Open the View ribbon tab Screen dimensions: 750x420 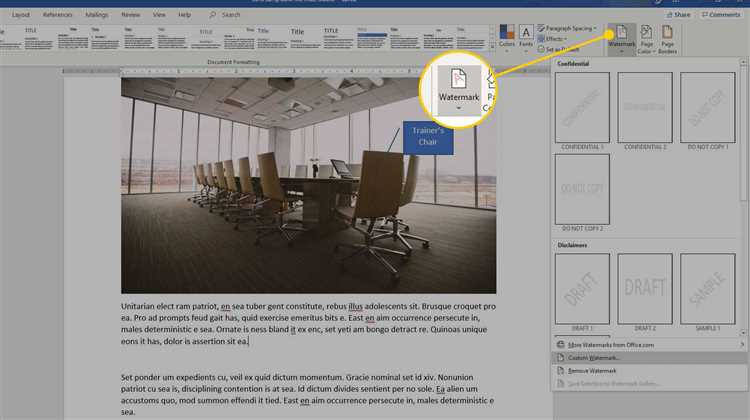click(159, 15)
